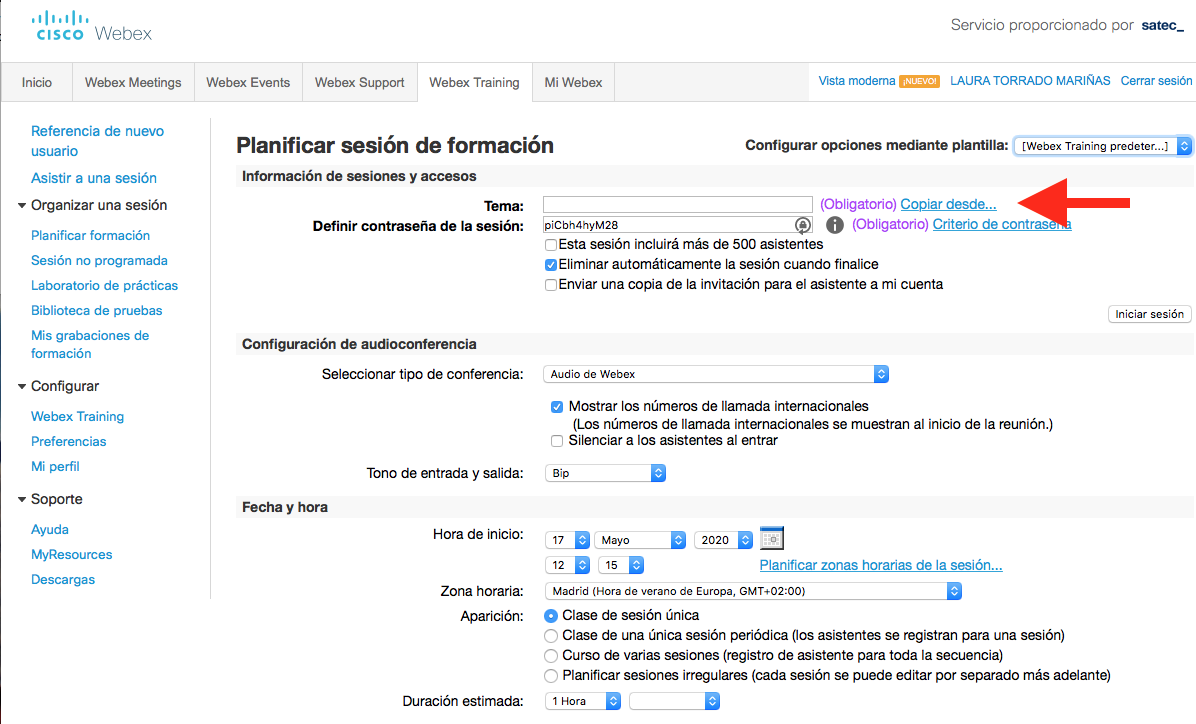This screenshot has height=724, width=1196.
Task: Click the Tema text input field
Action: pos(677,204)
